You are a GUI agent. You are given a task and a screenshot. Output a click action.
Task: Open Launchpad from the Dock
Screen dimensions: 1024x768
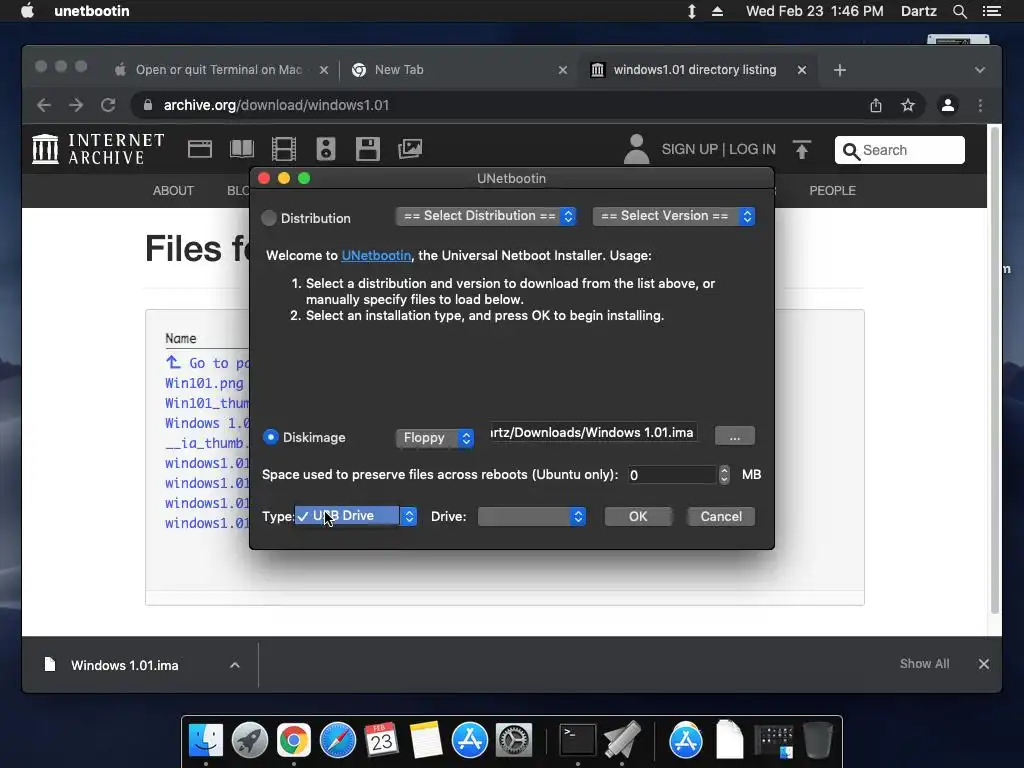click(x=249, y=741)
